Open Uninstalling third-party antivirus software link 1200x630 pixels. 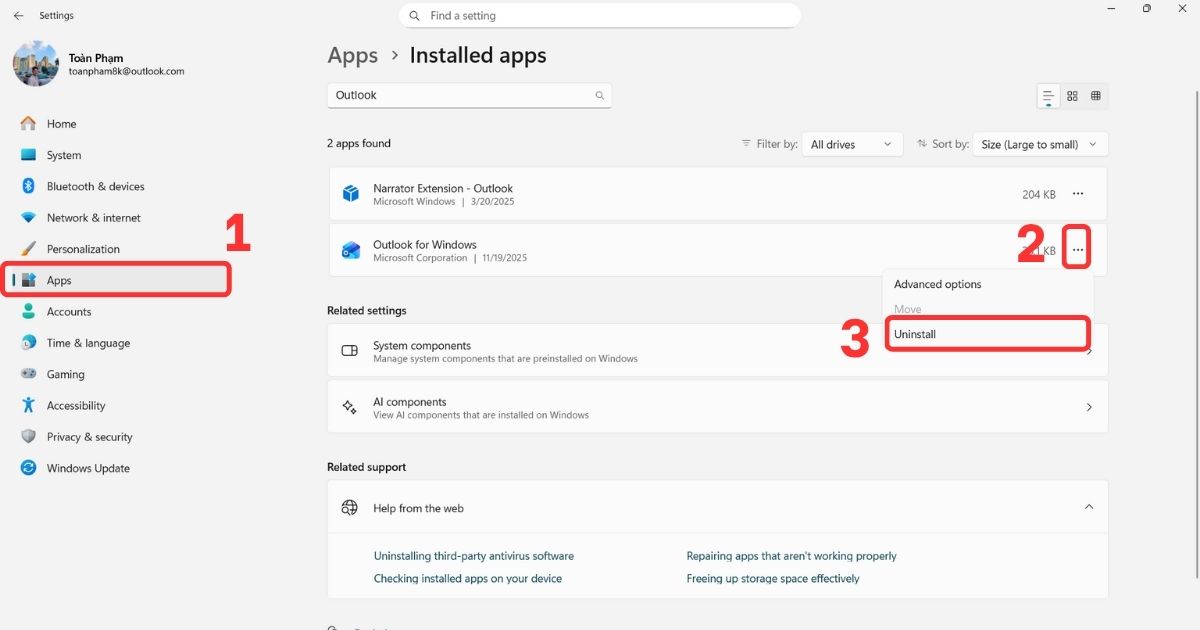473,556
